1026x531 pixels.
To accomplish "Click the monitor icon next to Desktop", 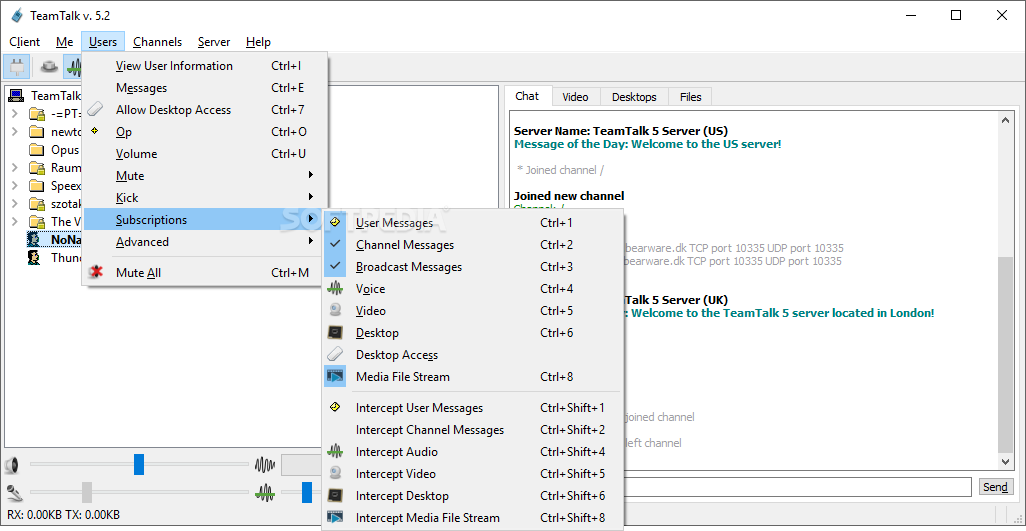I will click(335, 332).
